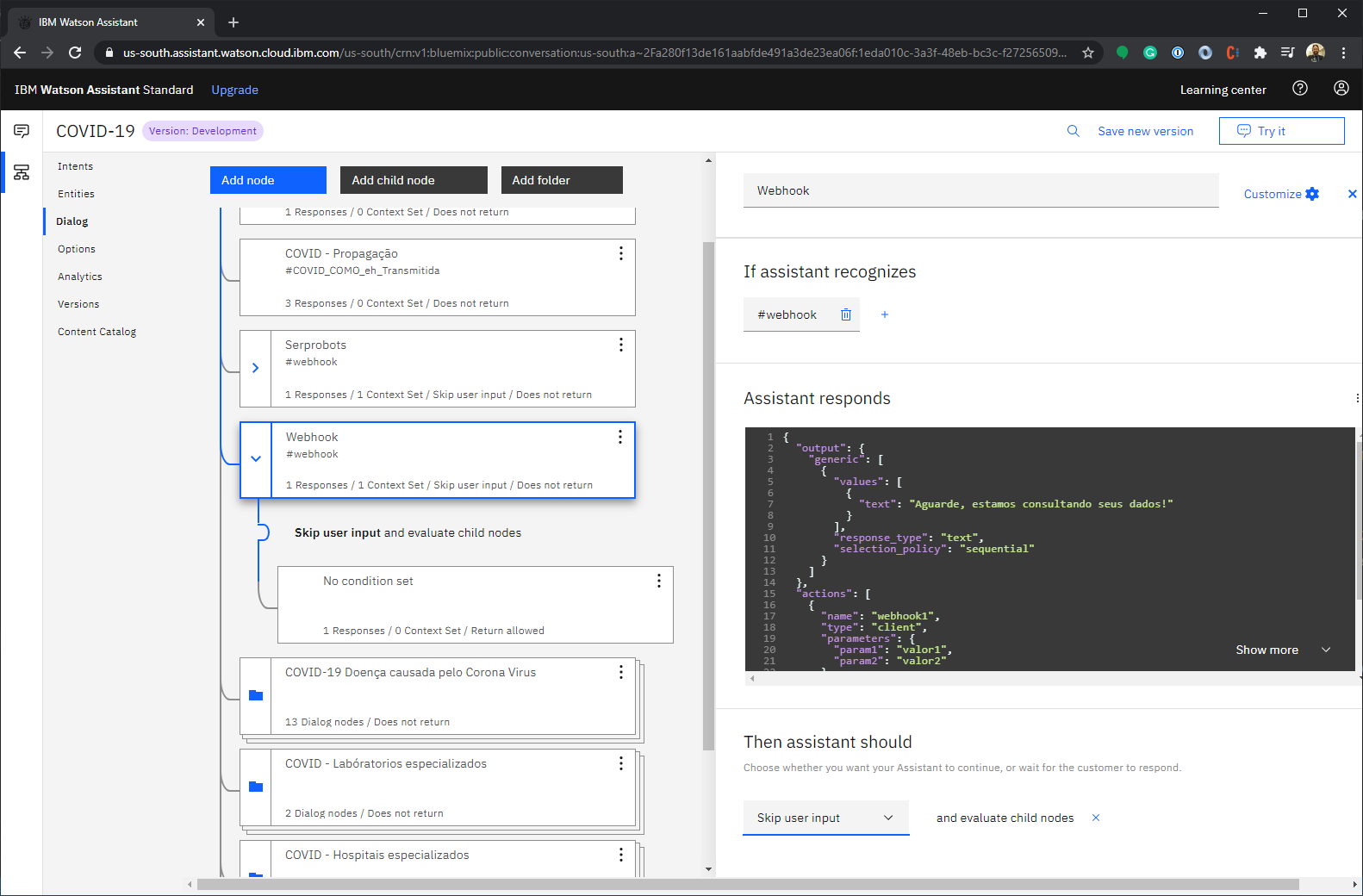The width and height of the screenshot is (1363, 896).
Task: Go back in browser history
Action: [20, 53]
